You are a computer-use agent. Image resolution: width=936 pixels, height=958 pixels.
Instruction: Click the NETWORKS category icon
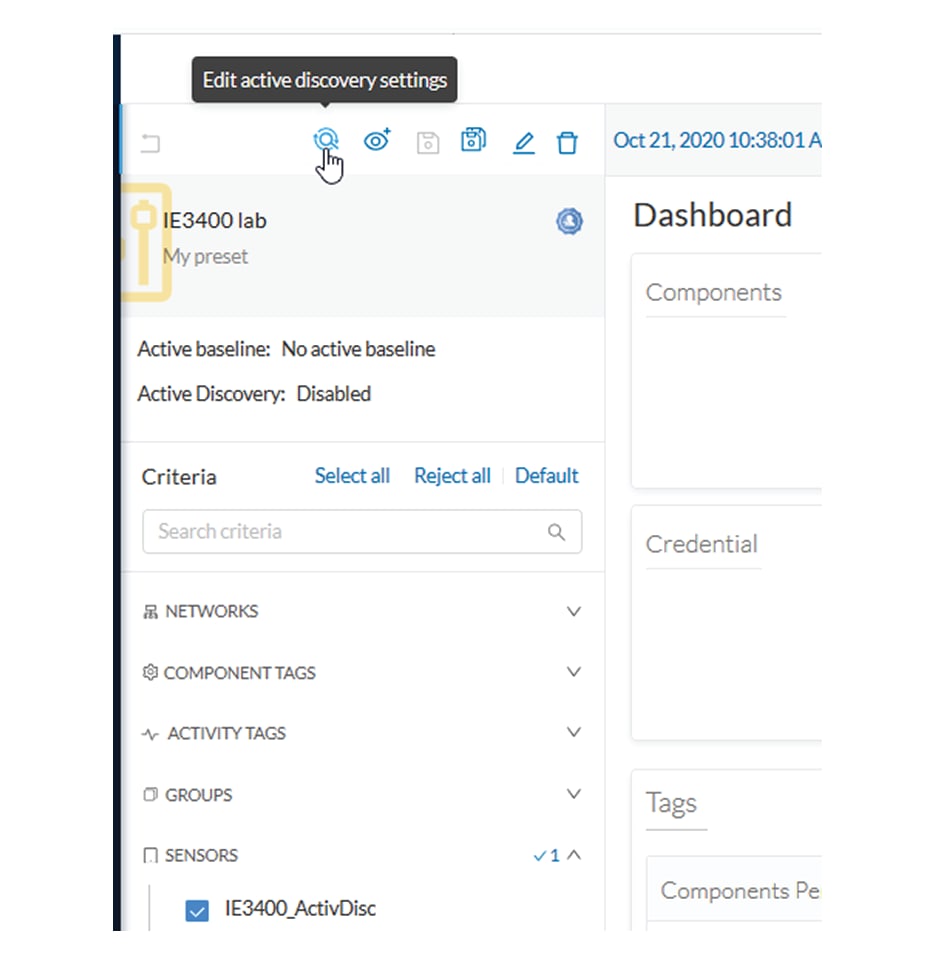[x=150, y=611]
